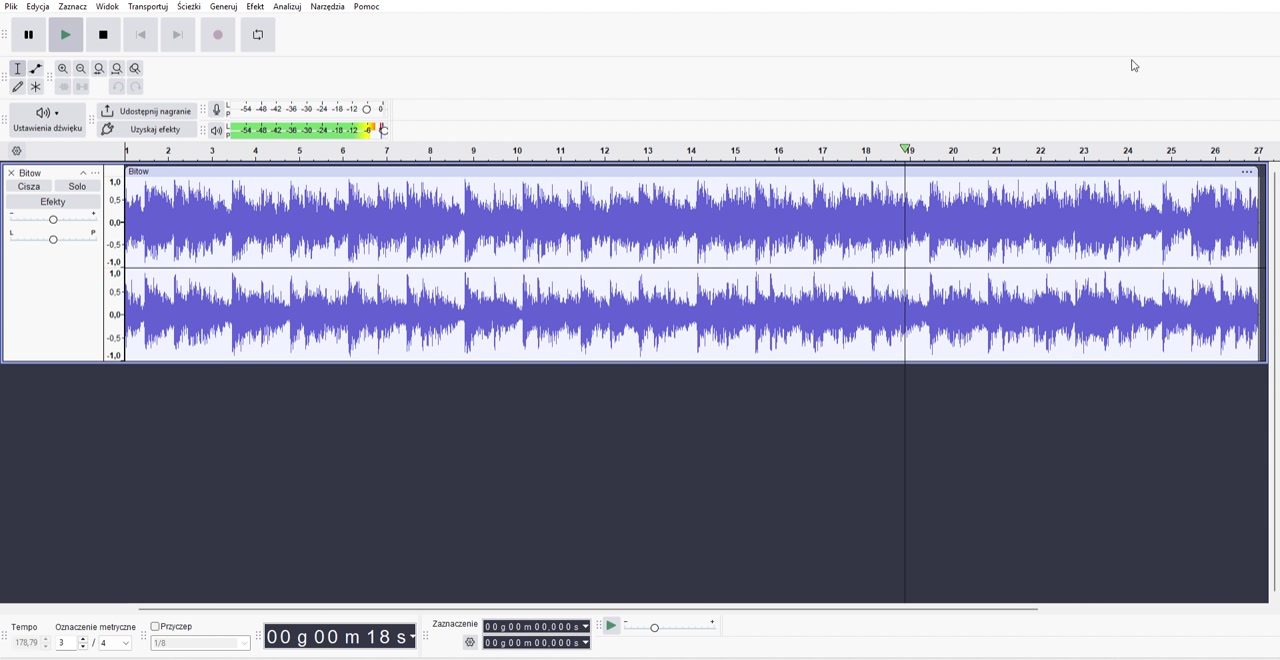Pause playback with the Pause button
The image size is (1280, 660).
[x=28, y=35]
